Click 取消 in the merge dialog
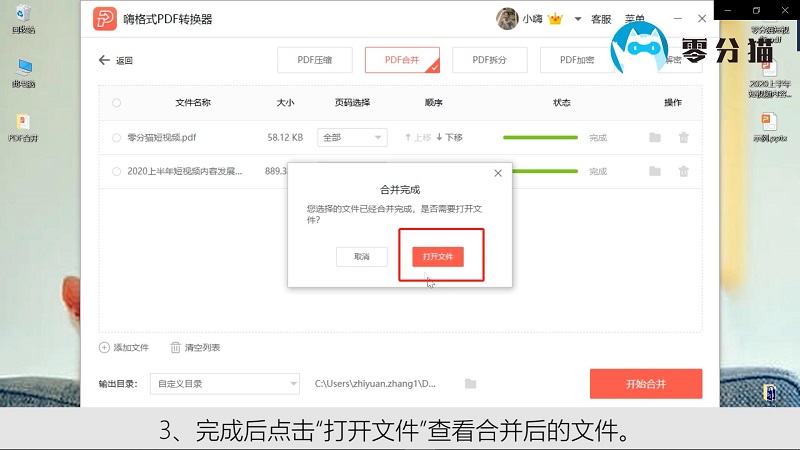The image size is (800, 450). [362, 257]
